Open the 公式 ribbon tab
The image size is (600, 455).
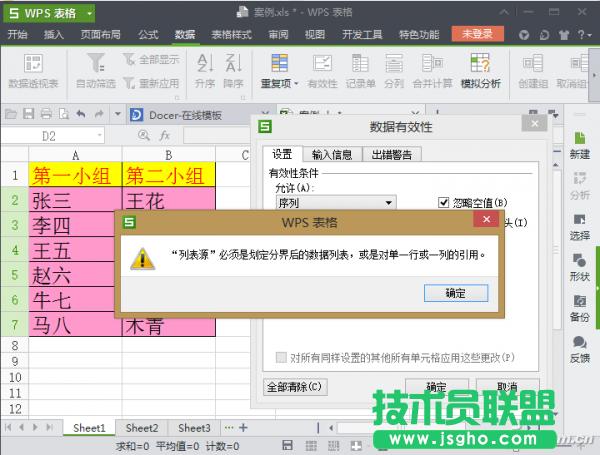(148, 34)
